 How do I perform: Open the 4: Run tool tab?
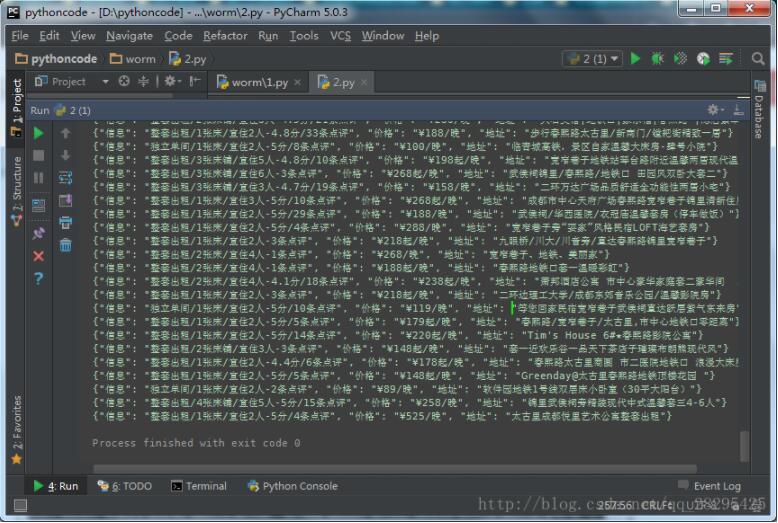(56, 486)
